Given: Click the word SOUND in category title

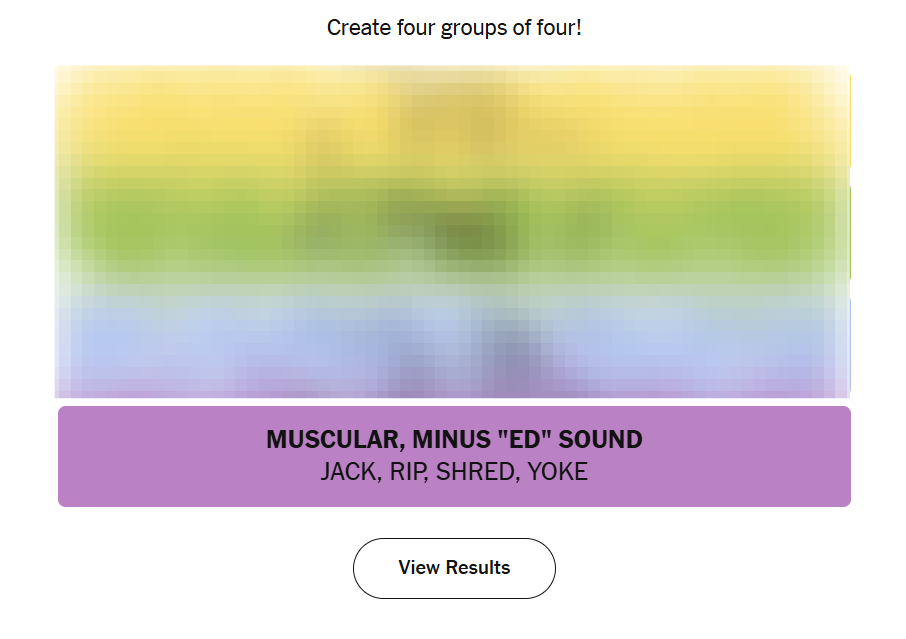Looking at the screenshot, I should tap(600, 440).
